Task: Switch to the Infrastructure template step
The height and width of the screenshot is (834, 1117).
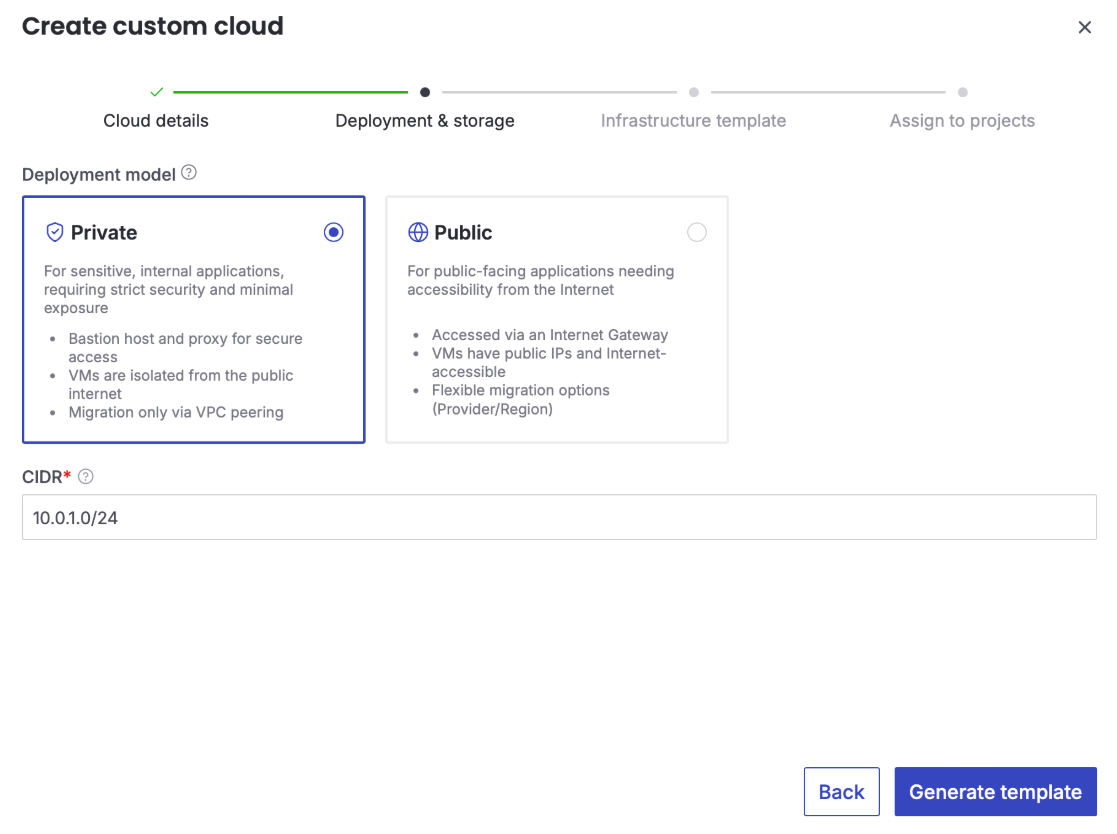Action: click(x=693, y=120)
